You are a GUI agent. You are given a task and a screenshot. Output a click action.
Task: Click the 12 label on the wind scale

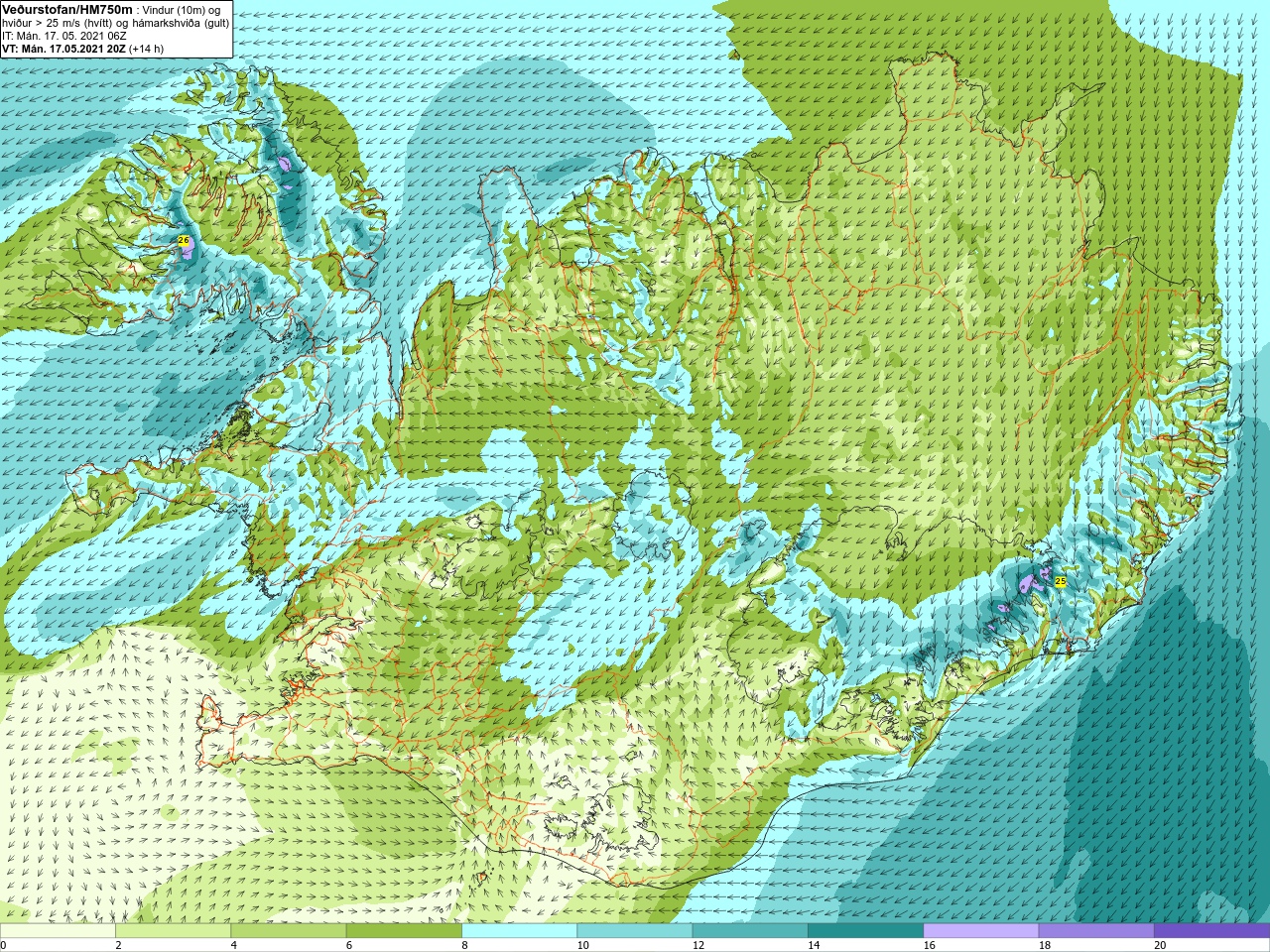698,945
